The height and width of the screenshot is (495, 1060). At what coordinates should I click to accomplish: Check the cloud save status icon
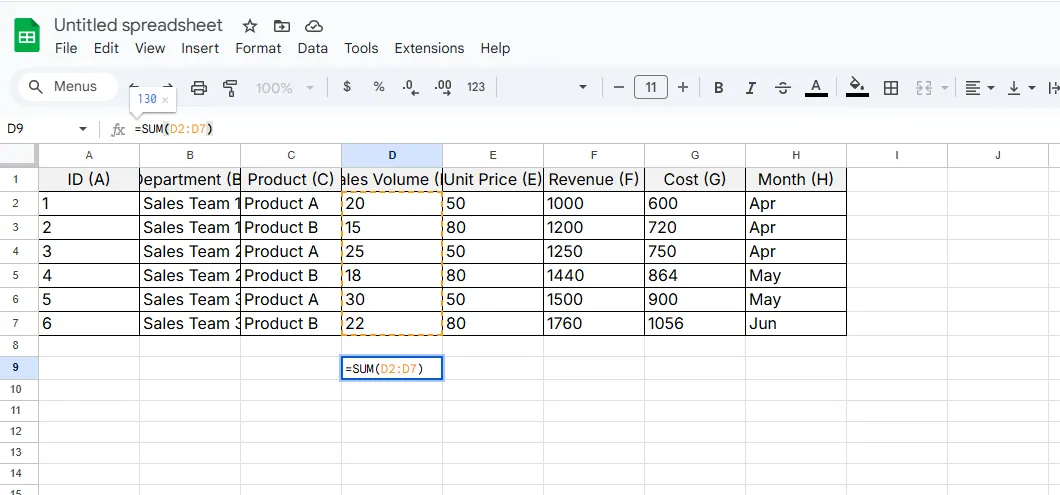pyautogui.click(x=314, y=26)
